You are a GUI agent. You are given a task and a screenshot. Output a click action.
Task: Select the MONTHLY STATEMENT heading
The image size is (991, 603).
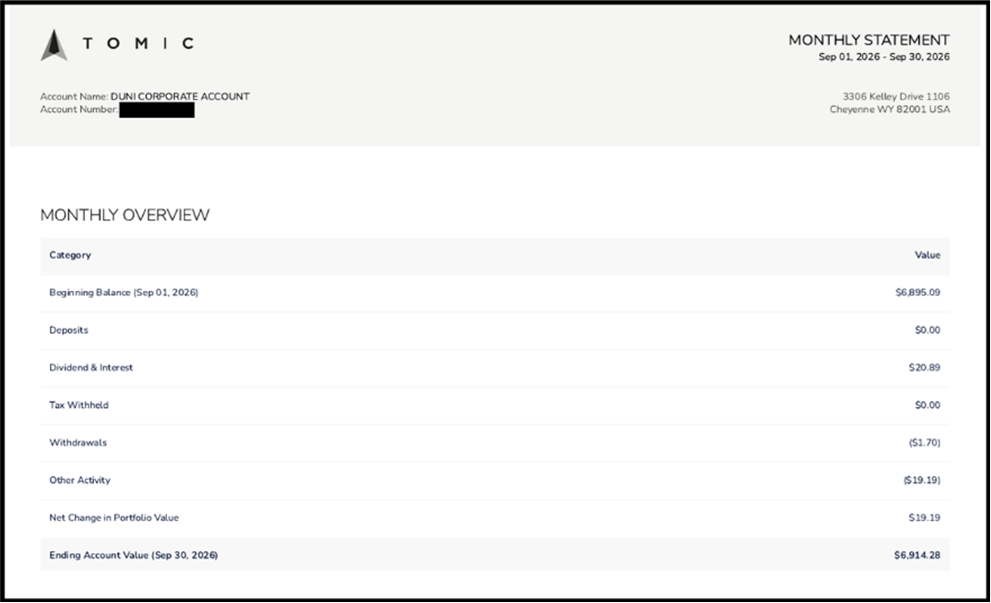[x=868, y=40]
